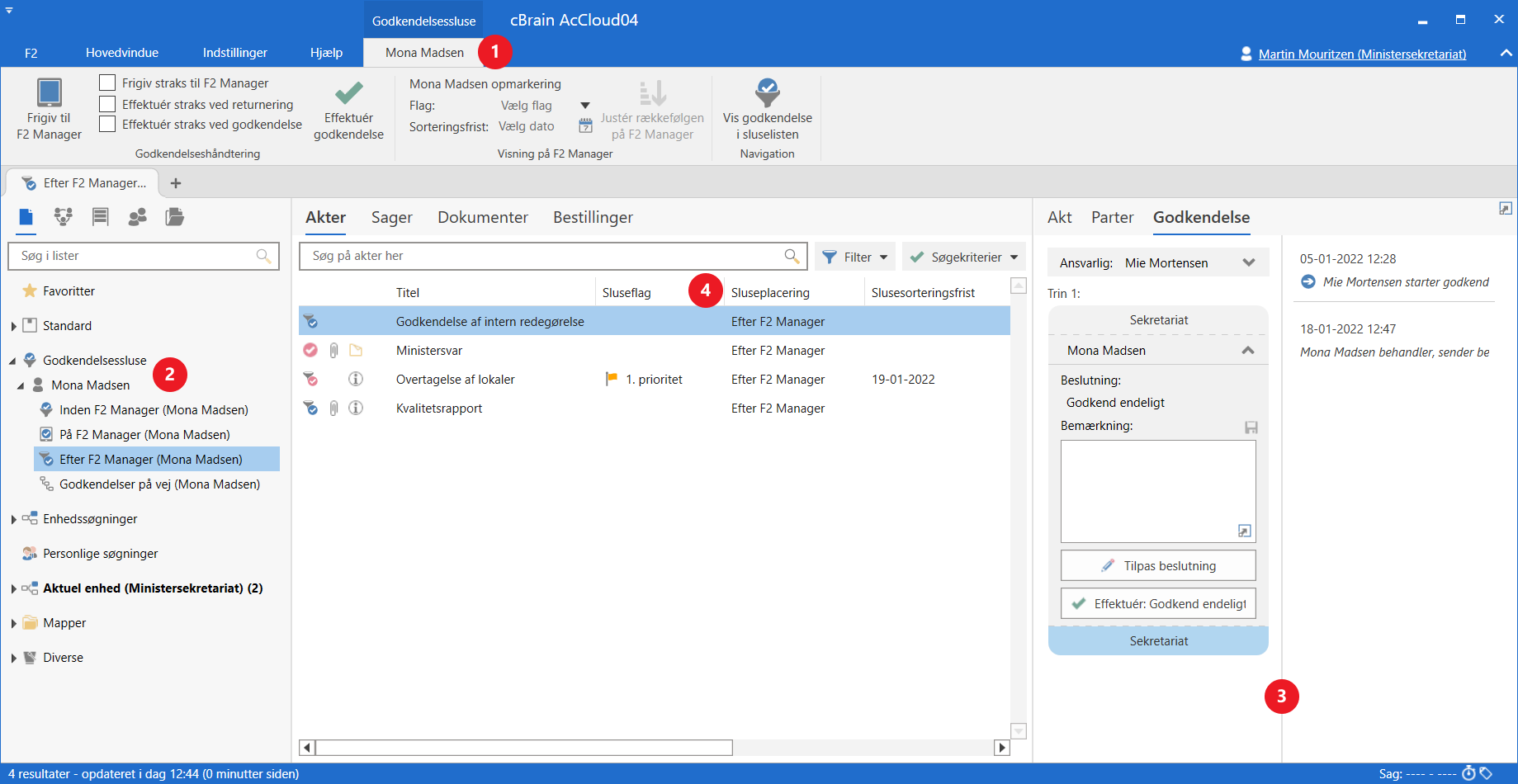Click info icon on Overtagelse af lokaler row
This screenshot has width=1518, height=784.
tap(356, 380)
